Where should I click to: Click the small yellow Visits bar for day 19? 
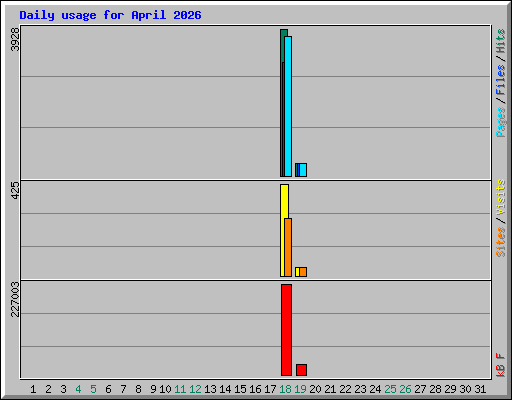pyautogui.click(x=297, y=272)
